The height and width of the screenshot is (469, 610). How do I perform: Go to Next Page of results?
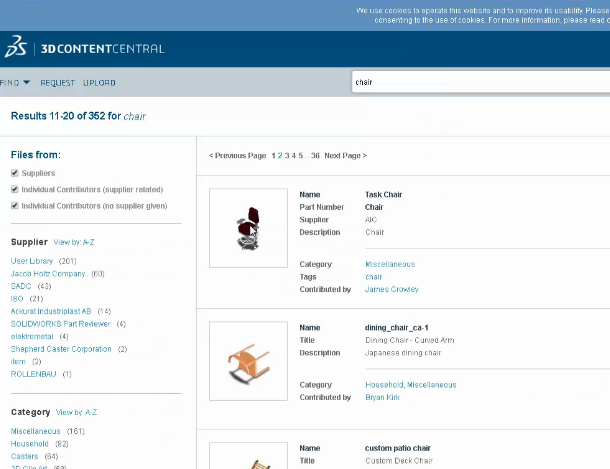tap(345, 156)
